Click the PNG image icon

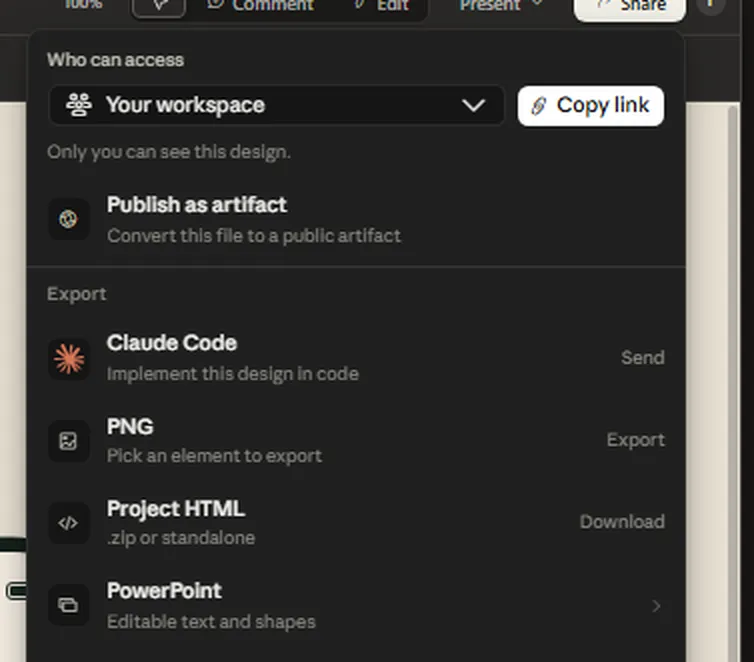coord(68,441)
